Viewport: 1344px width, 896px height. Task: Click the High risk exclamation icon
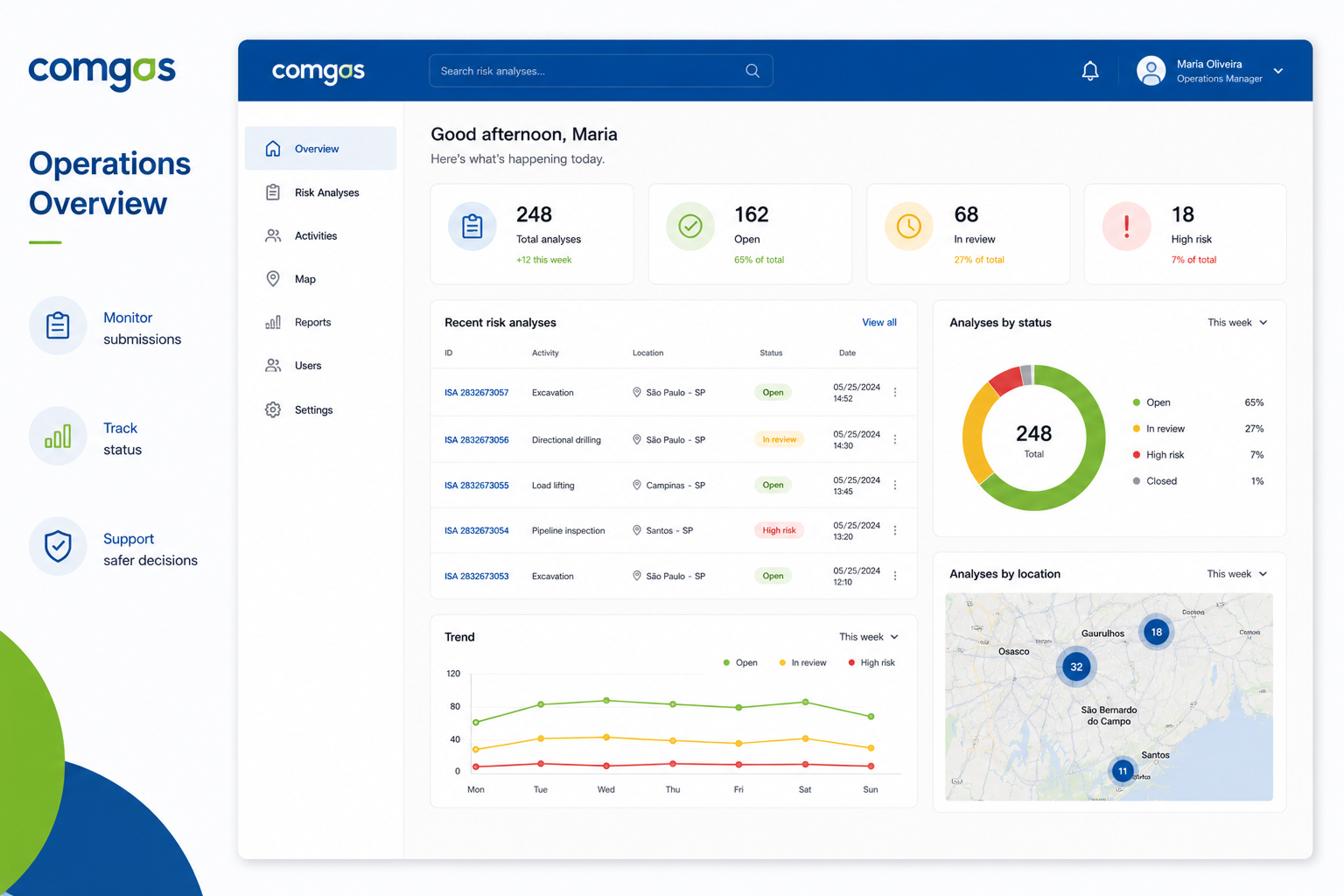tap(1126, 227)
